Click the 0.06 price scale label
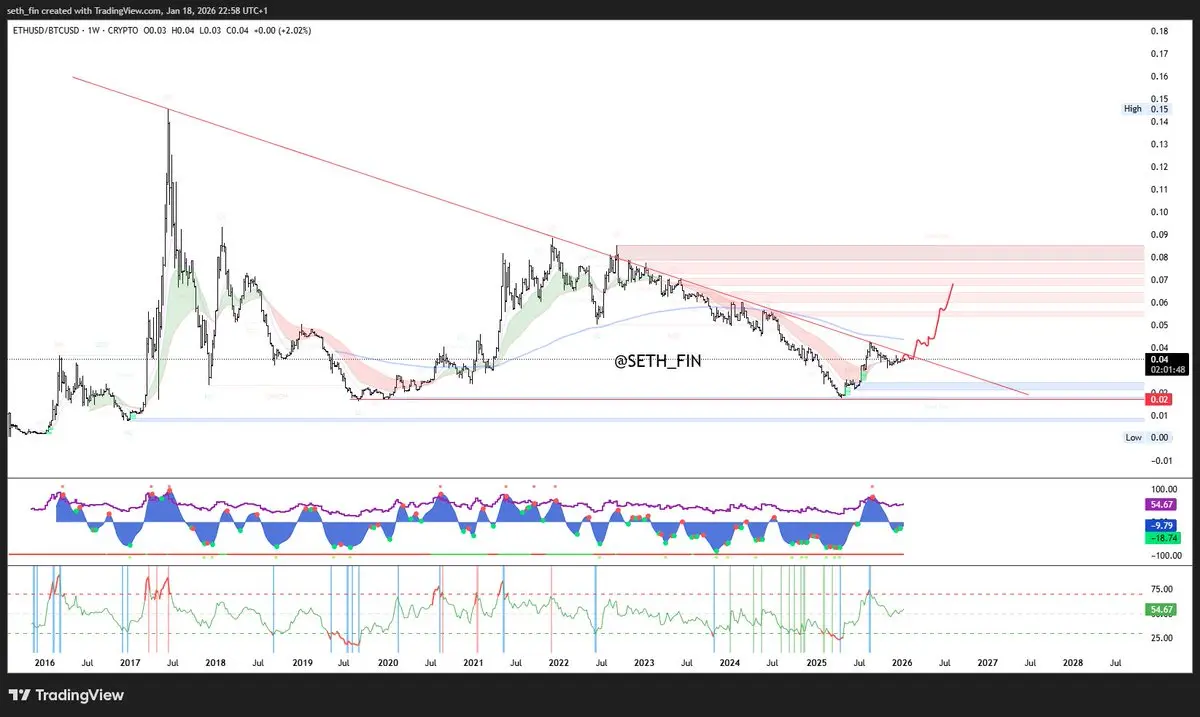This screenshot has height=717, width=1200. (1159, 303)
